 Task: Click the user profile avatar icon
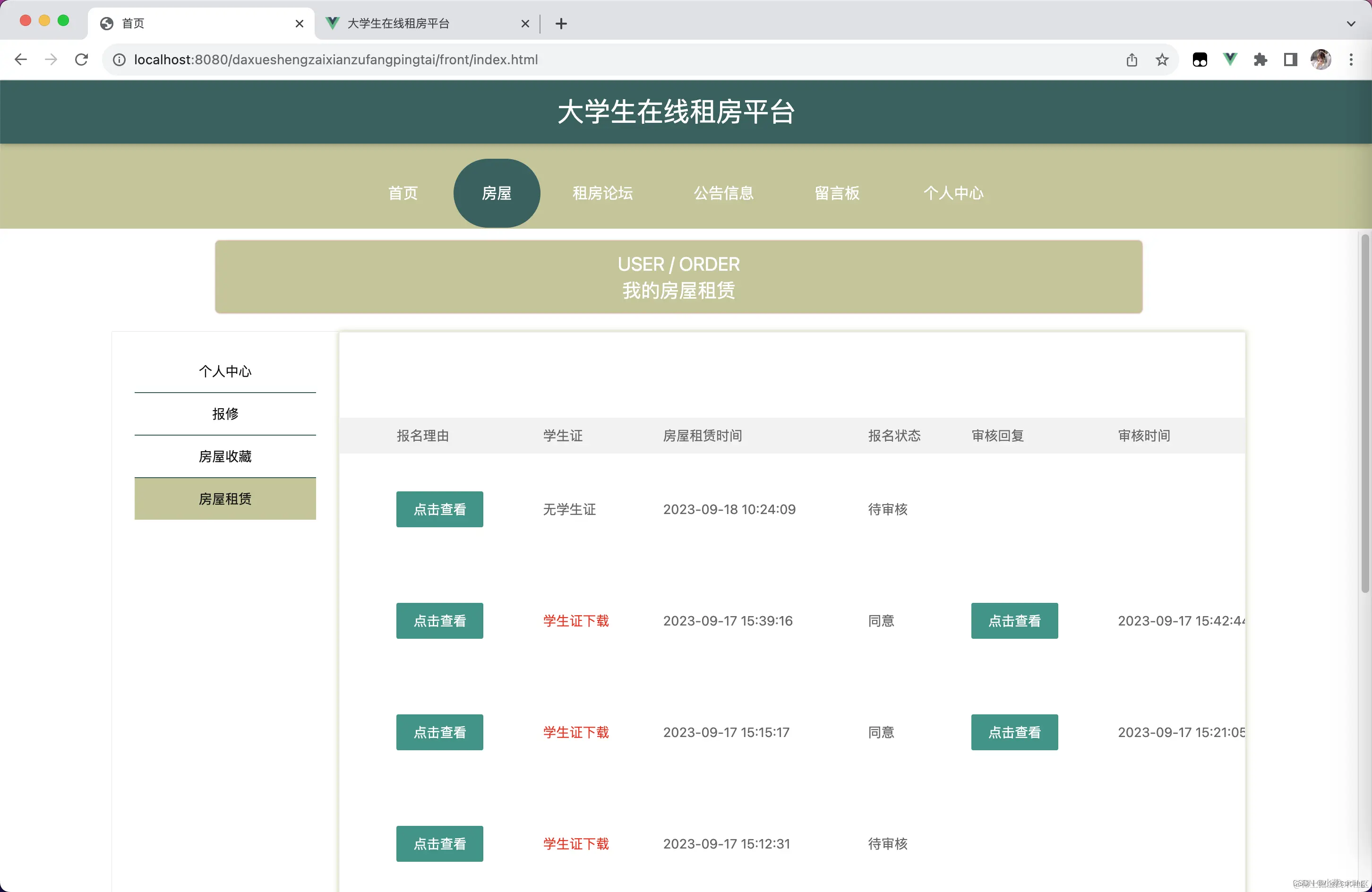[x=1321, y=60]
